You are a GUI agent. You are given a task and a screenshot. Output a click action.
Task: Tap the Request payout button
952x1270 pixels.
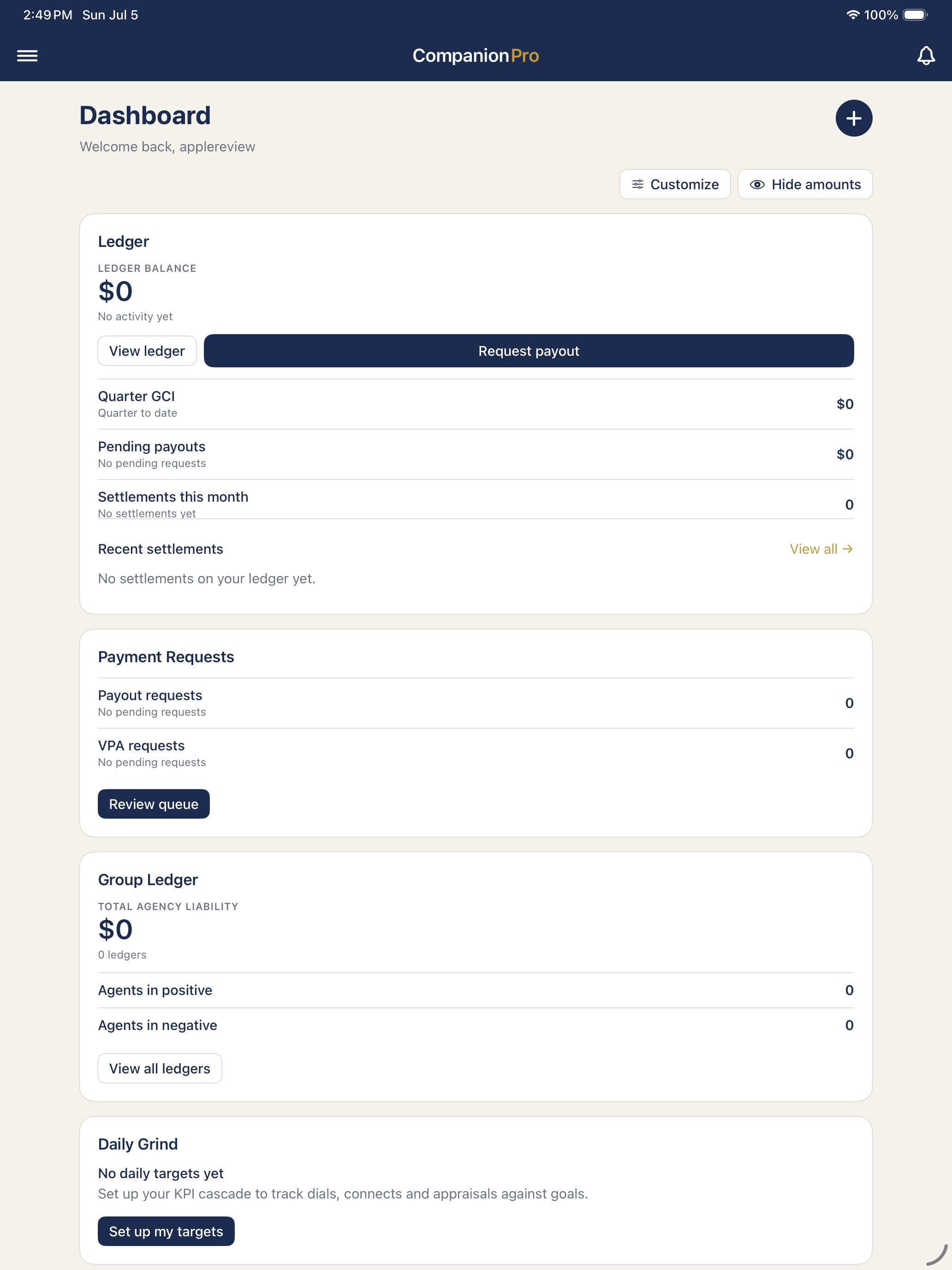pyautogui.click(x=529, y=351)
